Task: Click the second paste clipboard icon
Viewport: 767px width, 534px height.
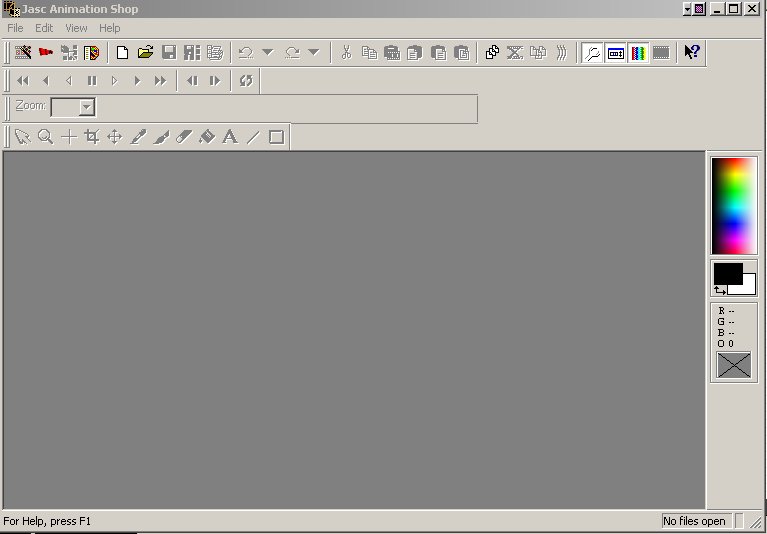Action: coord(415,52)
